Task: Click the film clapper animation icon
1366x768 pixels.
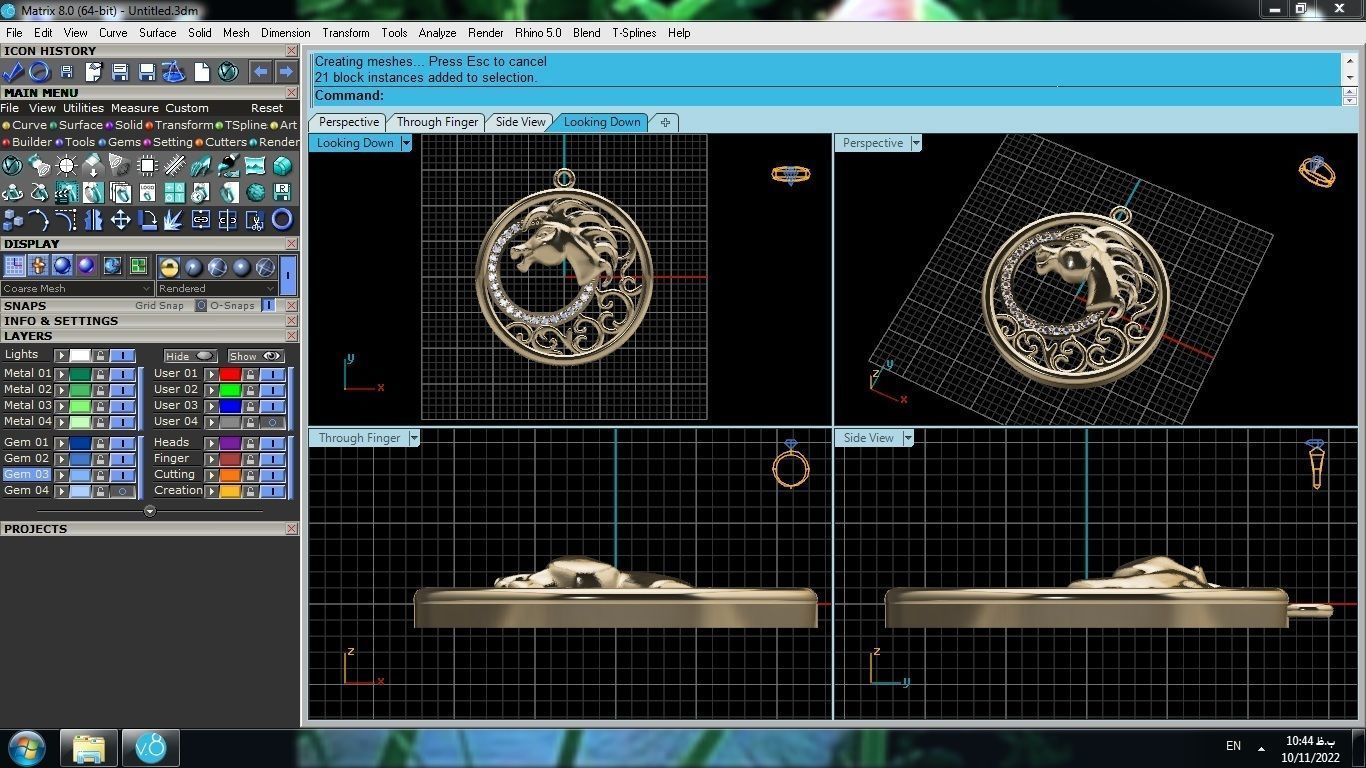Action: tap(66, 193)
